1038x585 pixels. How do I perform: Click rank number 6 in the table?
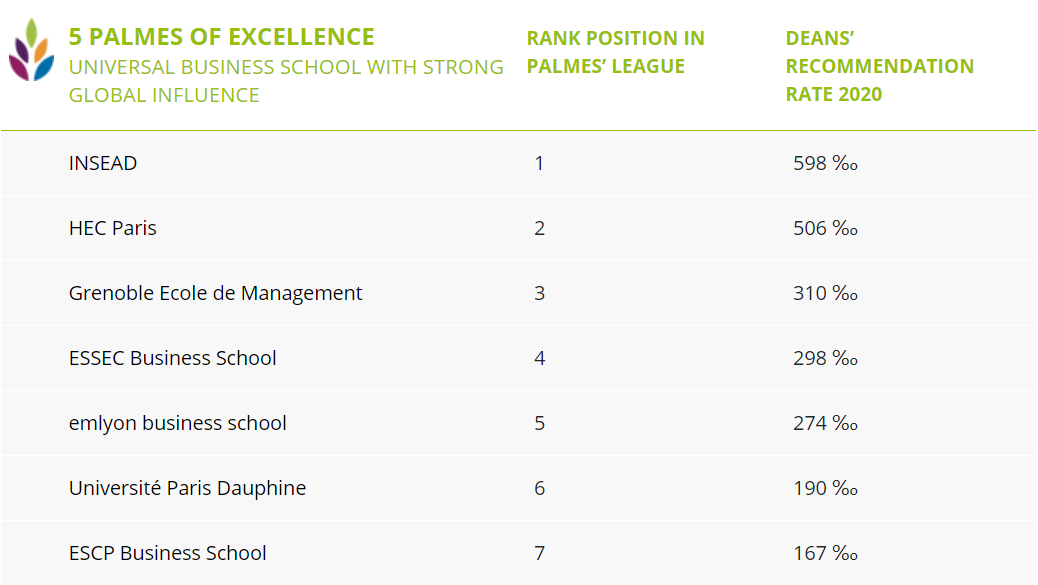[539, 488]
